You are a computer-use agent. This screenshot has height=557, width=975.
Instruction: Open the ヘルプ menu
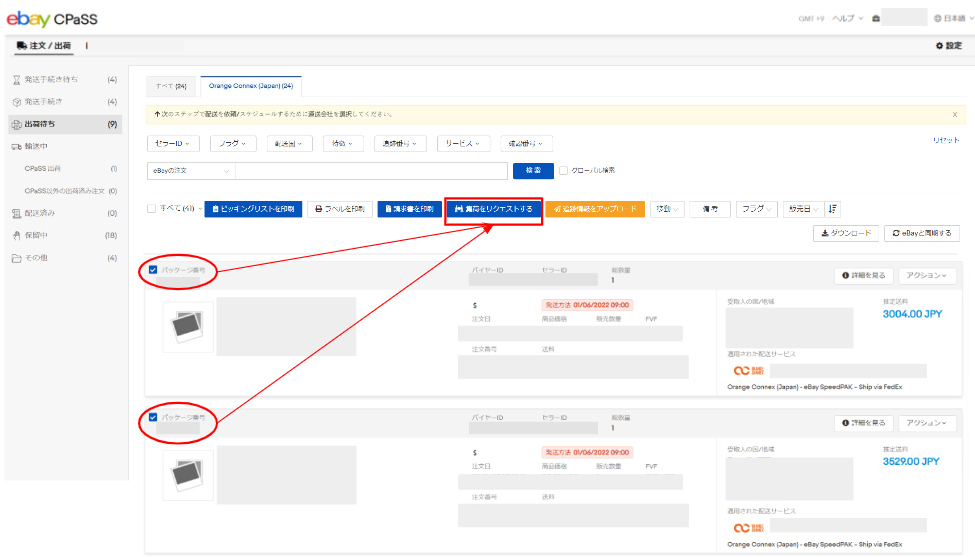pos(846,18)
